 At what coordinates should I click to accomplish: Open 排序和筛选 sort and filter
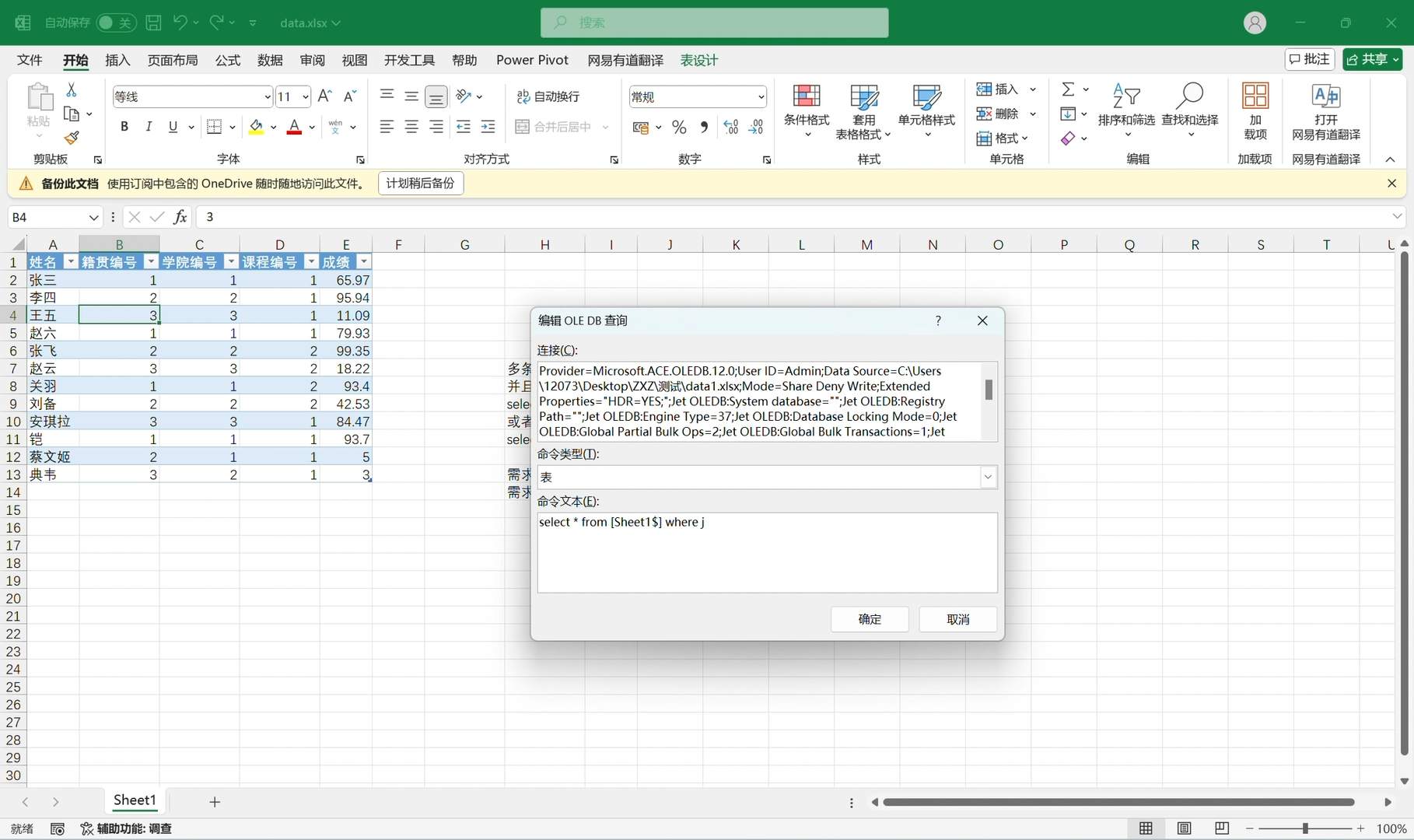(x=1126, y=112)
